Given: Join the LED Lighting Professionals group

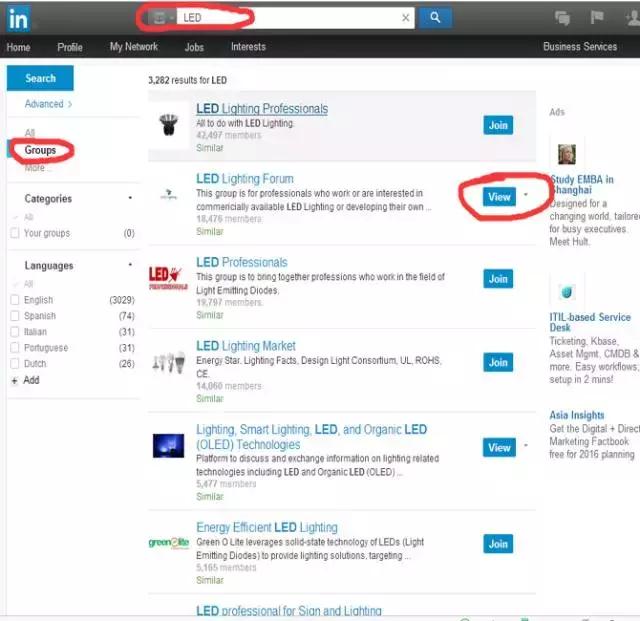Looking at the screenshot, I should (x=498, y=125).
